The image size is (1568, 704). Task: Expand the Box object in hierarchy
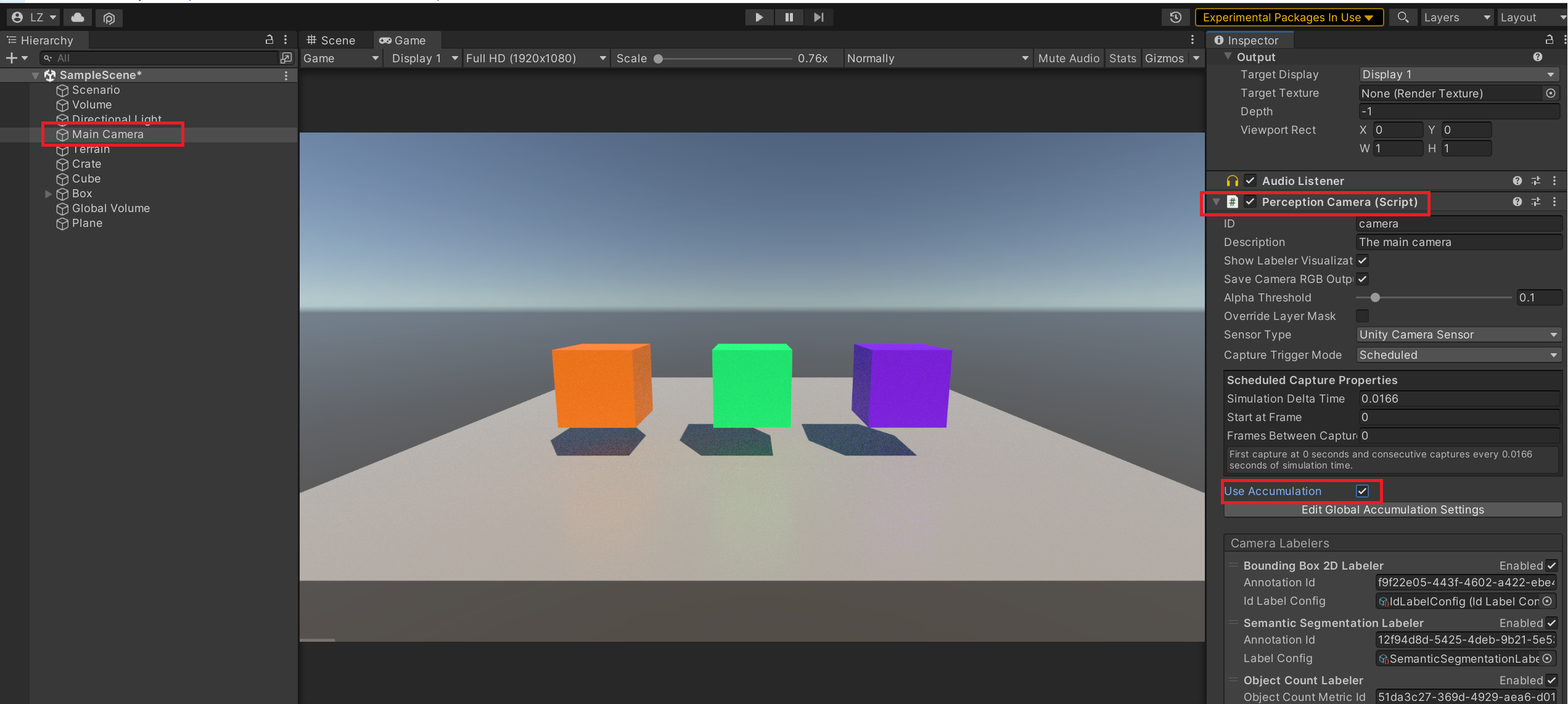coord(48,194)
